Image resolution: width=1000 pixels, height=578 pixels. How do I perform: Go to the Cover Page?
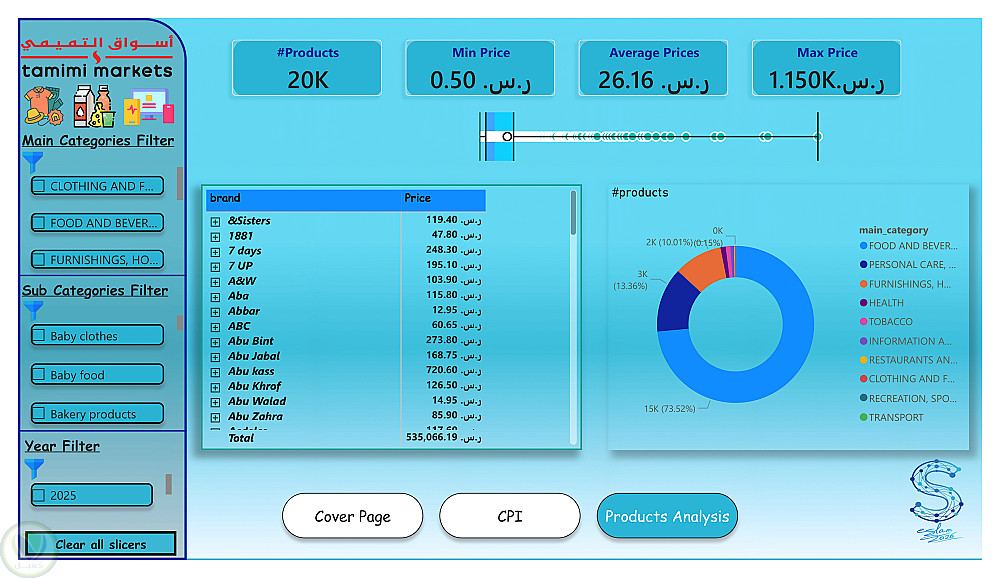click(352, 515)
